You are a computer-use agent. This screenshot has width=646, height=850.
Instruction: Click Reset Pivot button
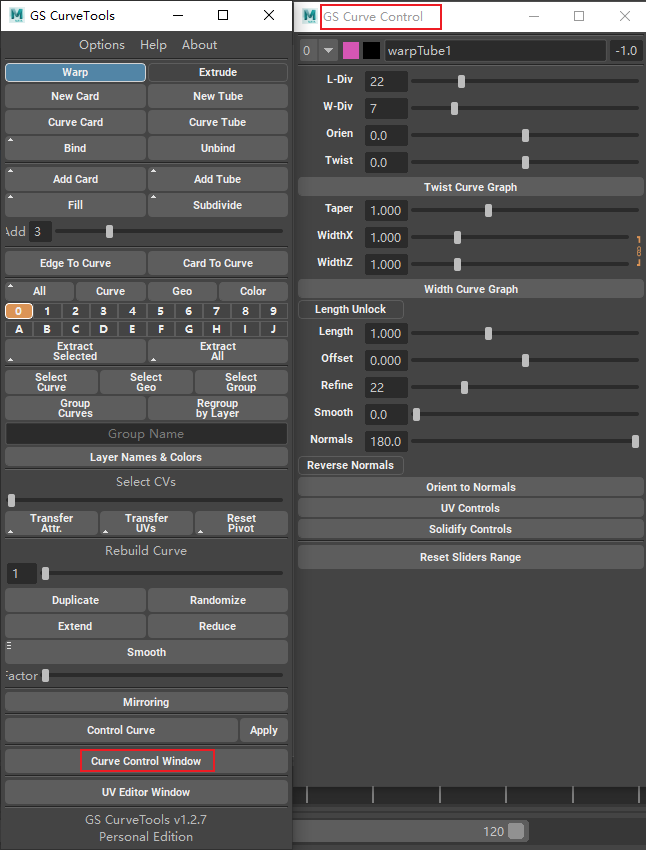tap(241, 523)
